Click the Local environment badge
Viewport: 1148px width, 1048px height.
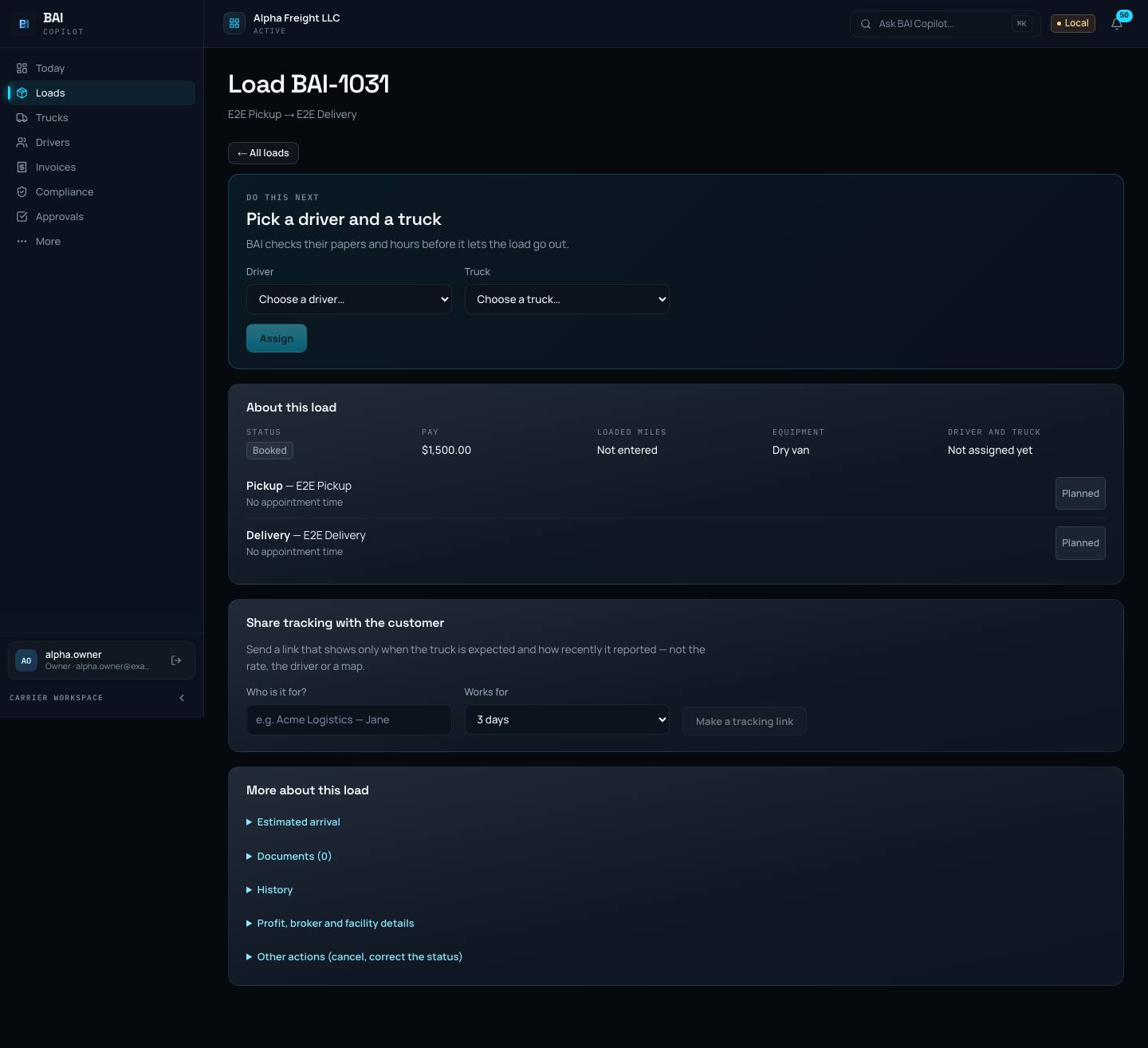pyautogui.click(x=1073, y=23)
